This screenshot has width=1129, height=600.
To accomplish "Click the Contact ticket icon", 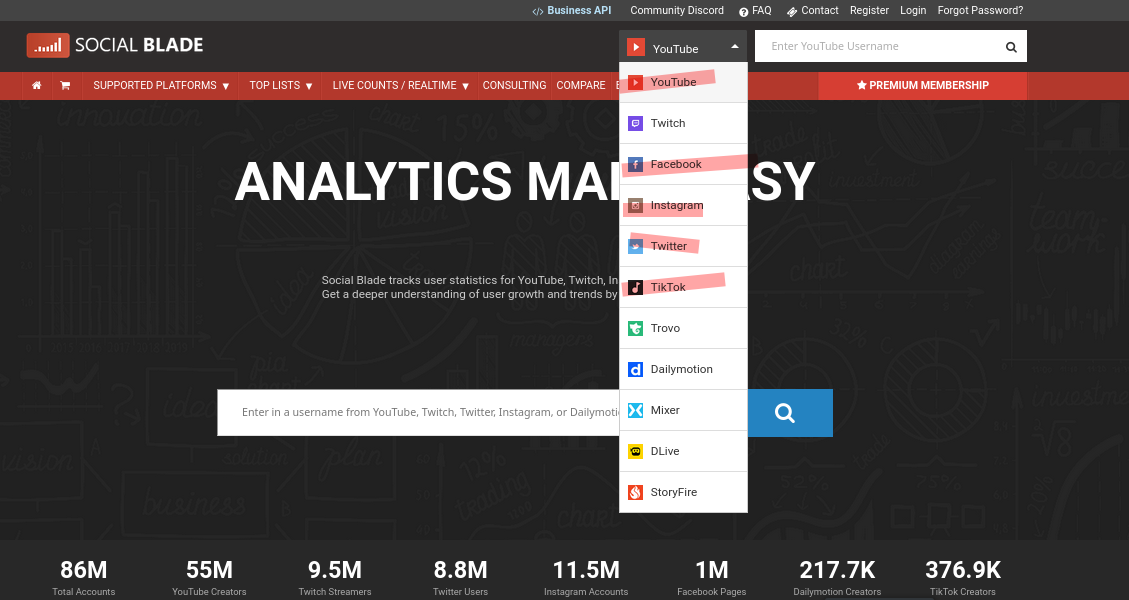I will (x=792, y=12).
